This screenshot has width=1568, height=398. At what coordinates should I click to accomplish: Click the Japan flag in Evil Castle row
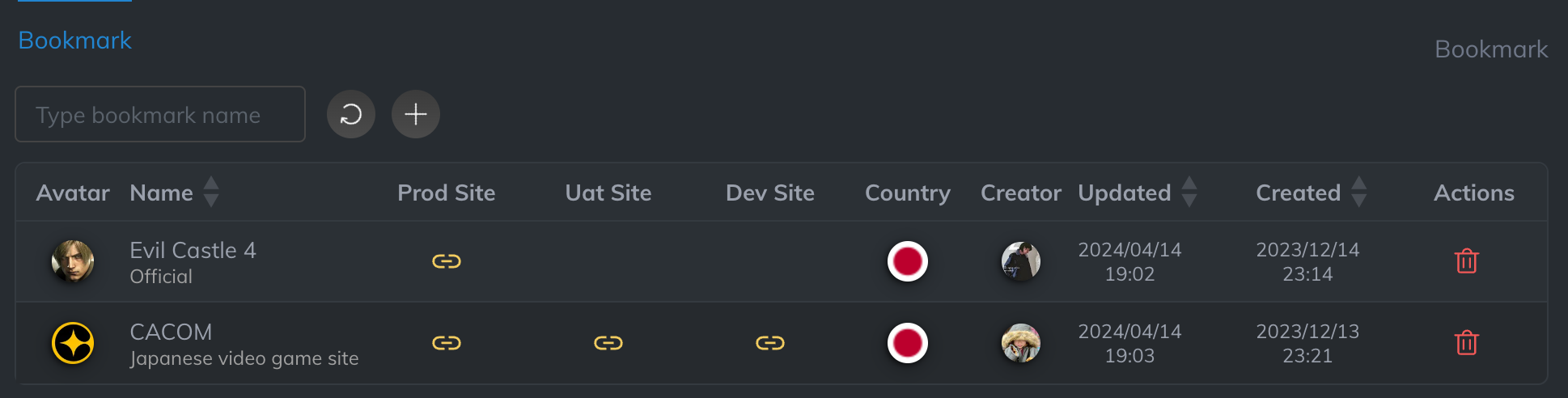click(x=907, y=261)
